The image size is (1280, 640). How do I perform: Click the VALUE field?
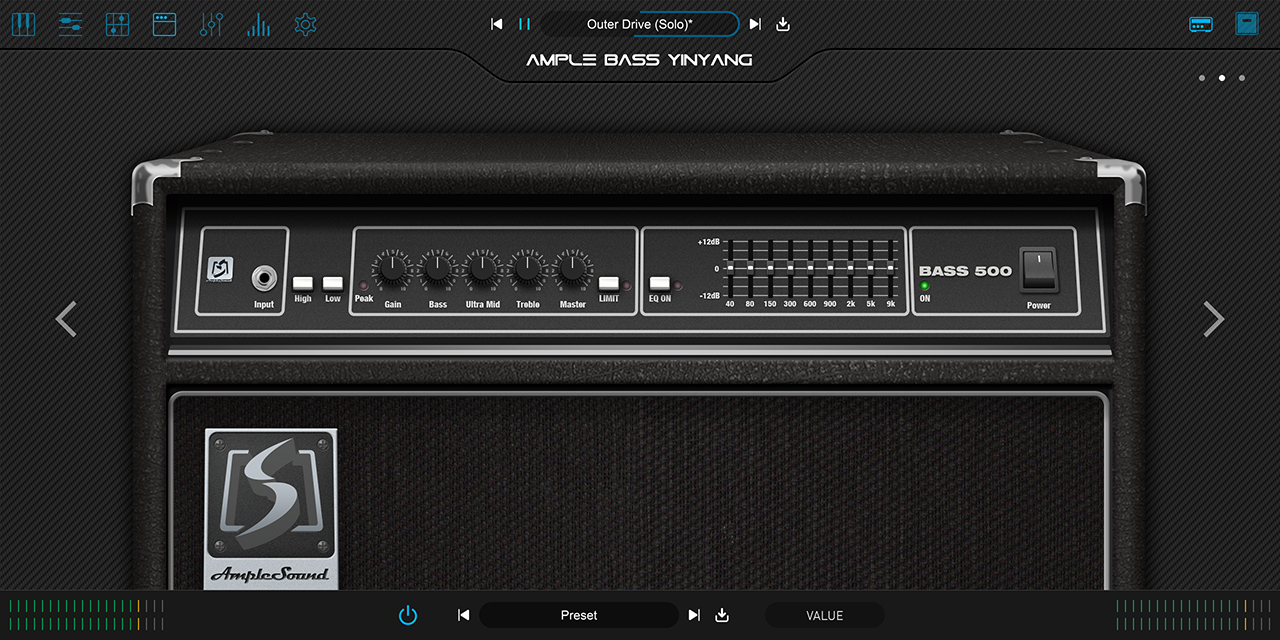point(825,615)
